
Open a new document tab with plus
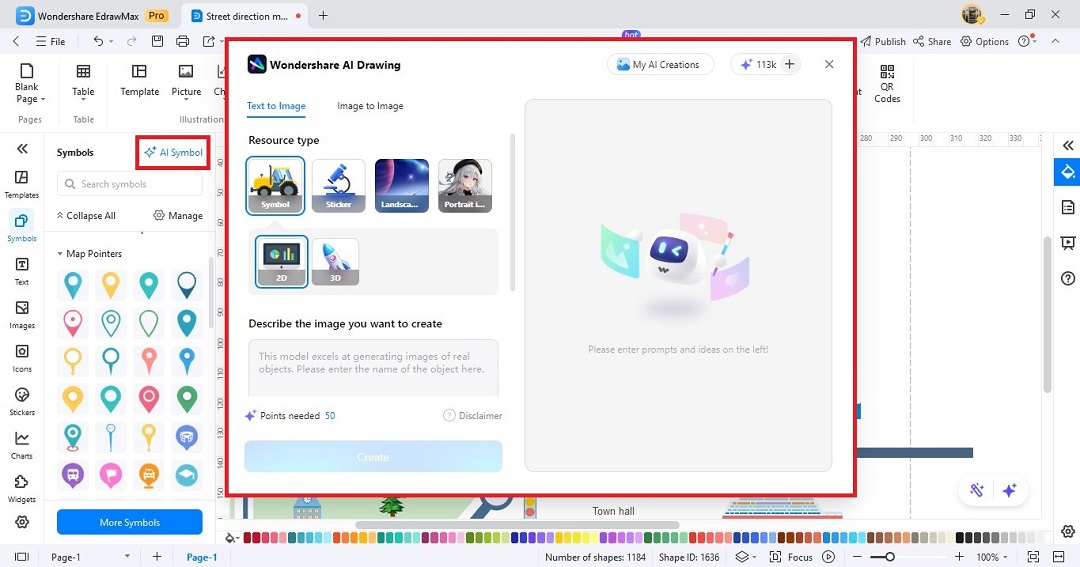coord(323,16)
